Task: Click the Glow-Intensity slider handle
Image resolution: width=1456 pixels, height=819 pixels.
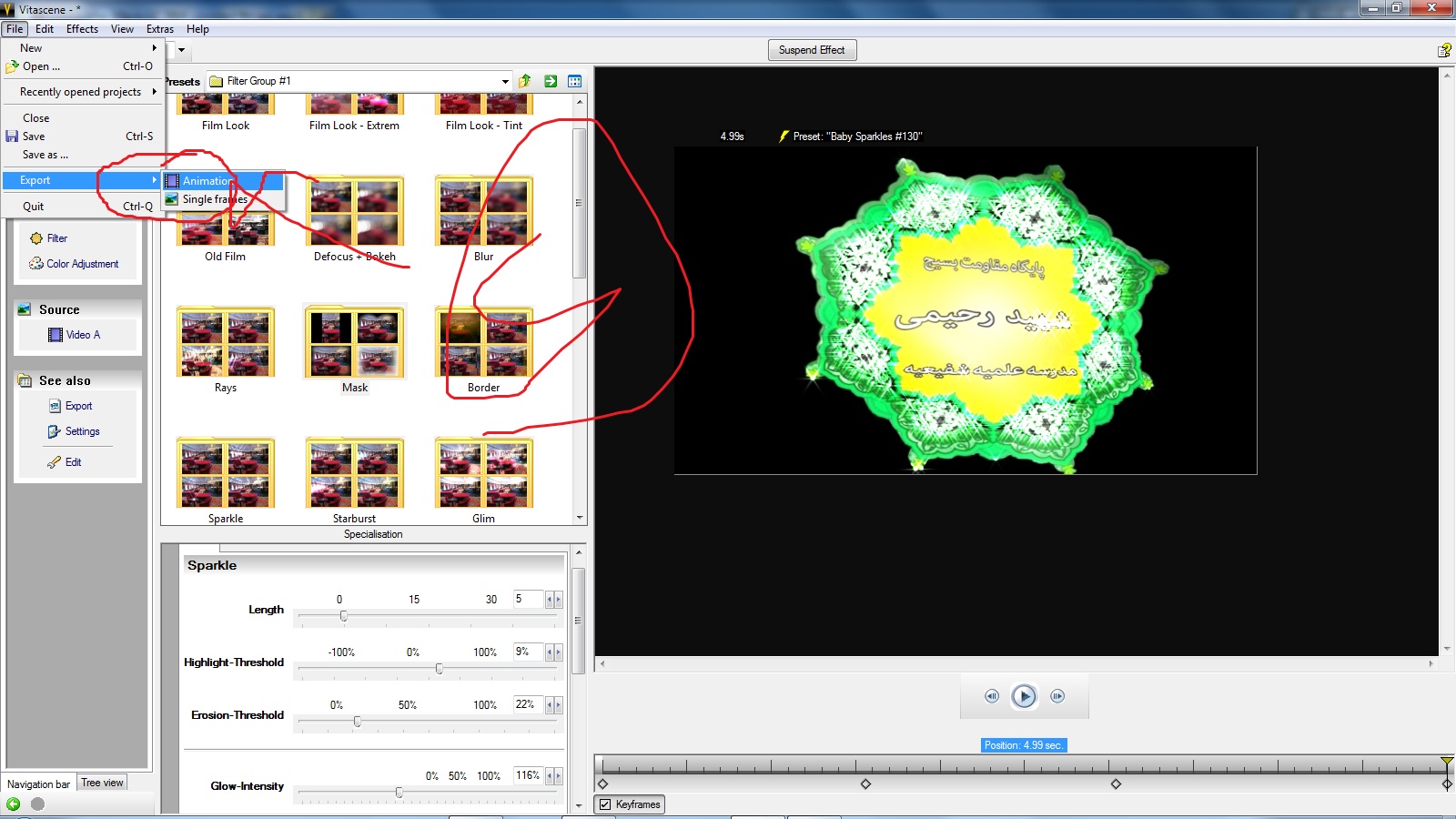Action: pos(399,793)
